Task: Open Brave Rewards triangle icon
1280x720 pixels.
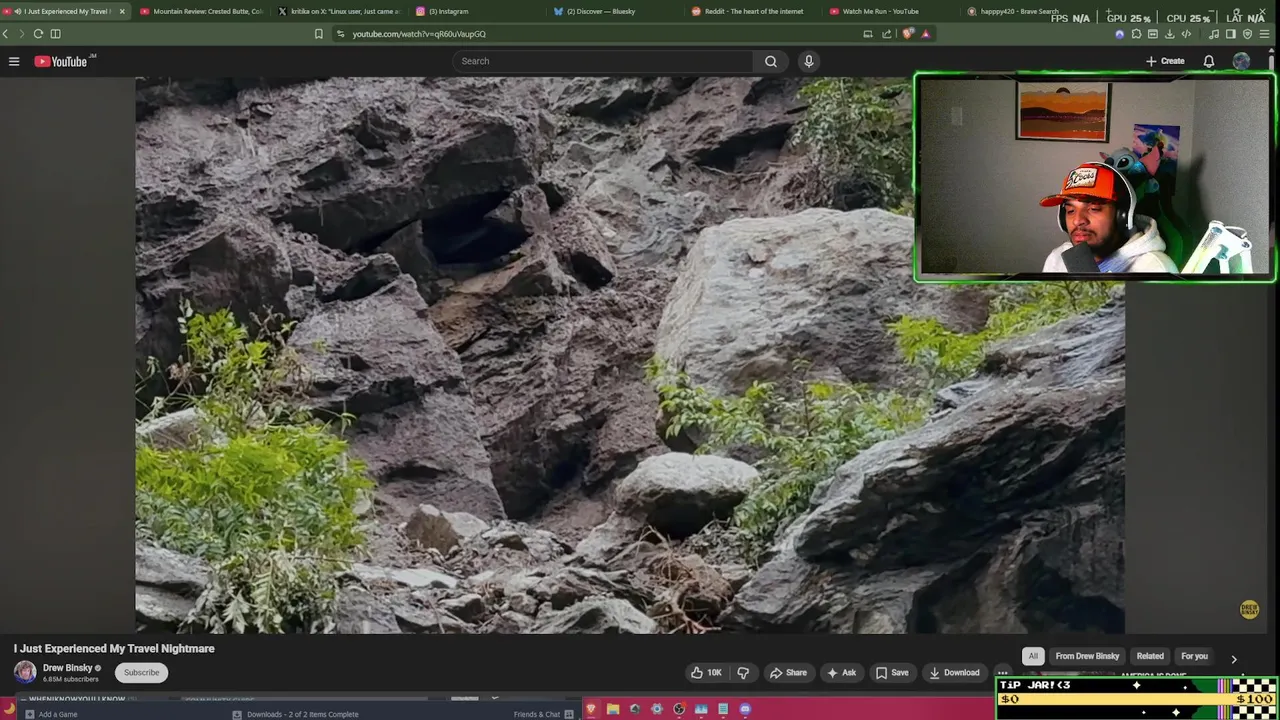Action: (925, 34)
